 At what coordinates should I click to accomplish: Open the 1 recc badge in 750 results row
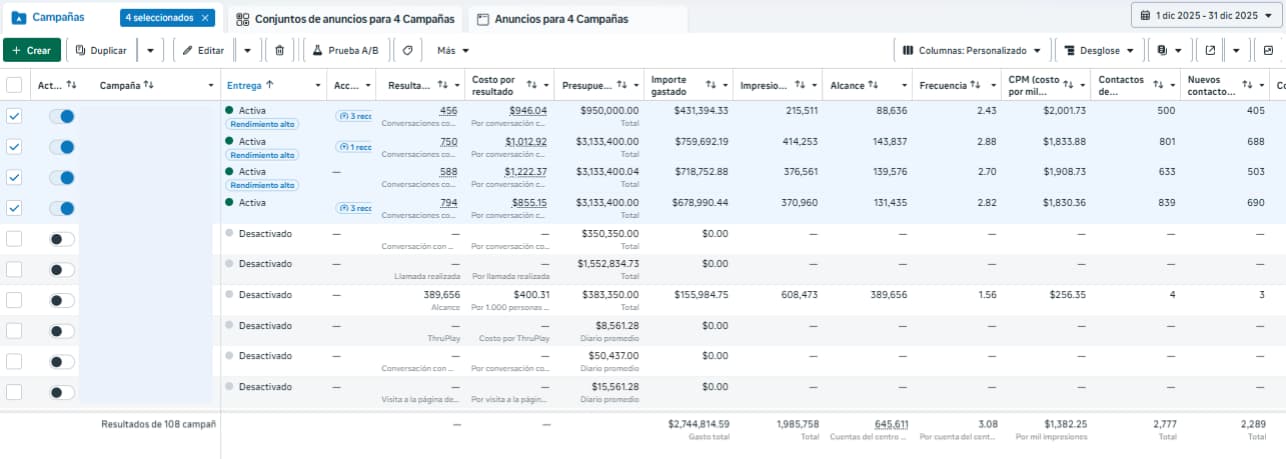coord(354,147)
